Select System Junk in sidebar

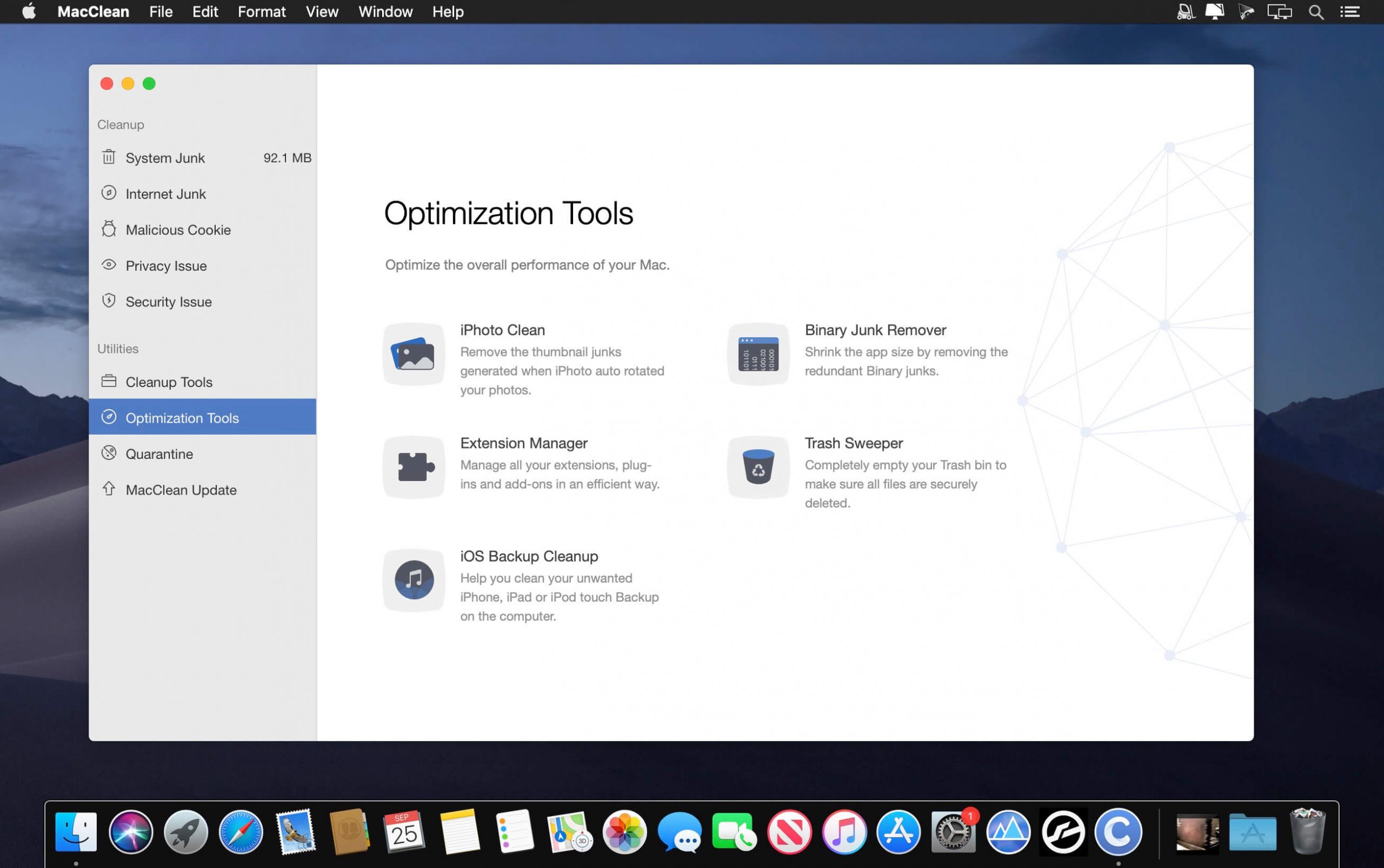point(165,158)
